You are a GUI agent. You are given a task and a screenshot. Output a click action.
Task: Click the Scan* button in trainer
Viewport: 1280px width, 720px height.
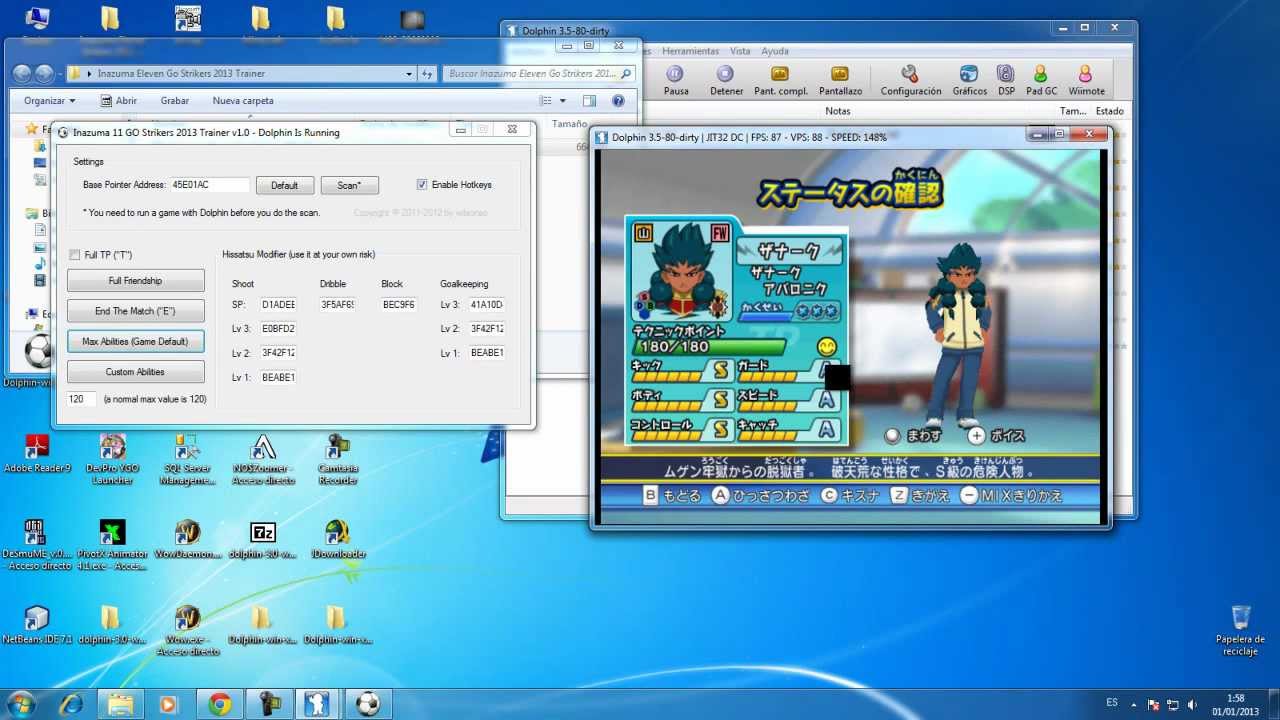[x=349, y=185]
